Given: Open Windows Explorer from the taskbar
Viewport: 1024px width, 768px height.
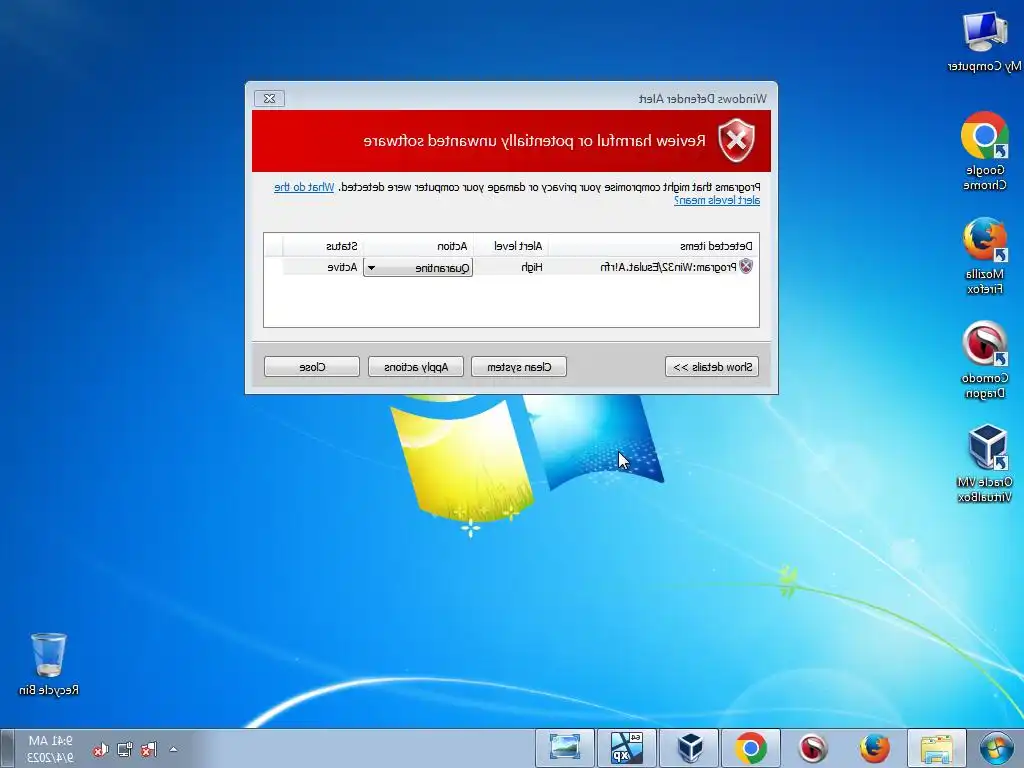Looking at the screenshot, I should [x=936, y=748].
